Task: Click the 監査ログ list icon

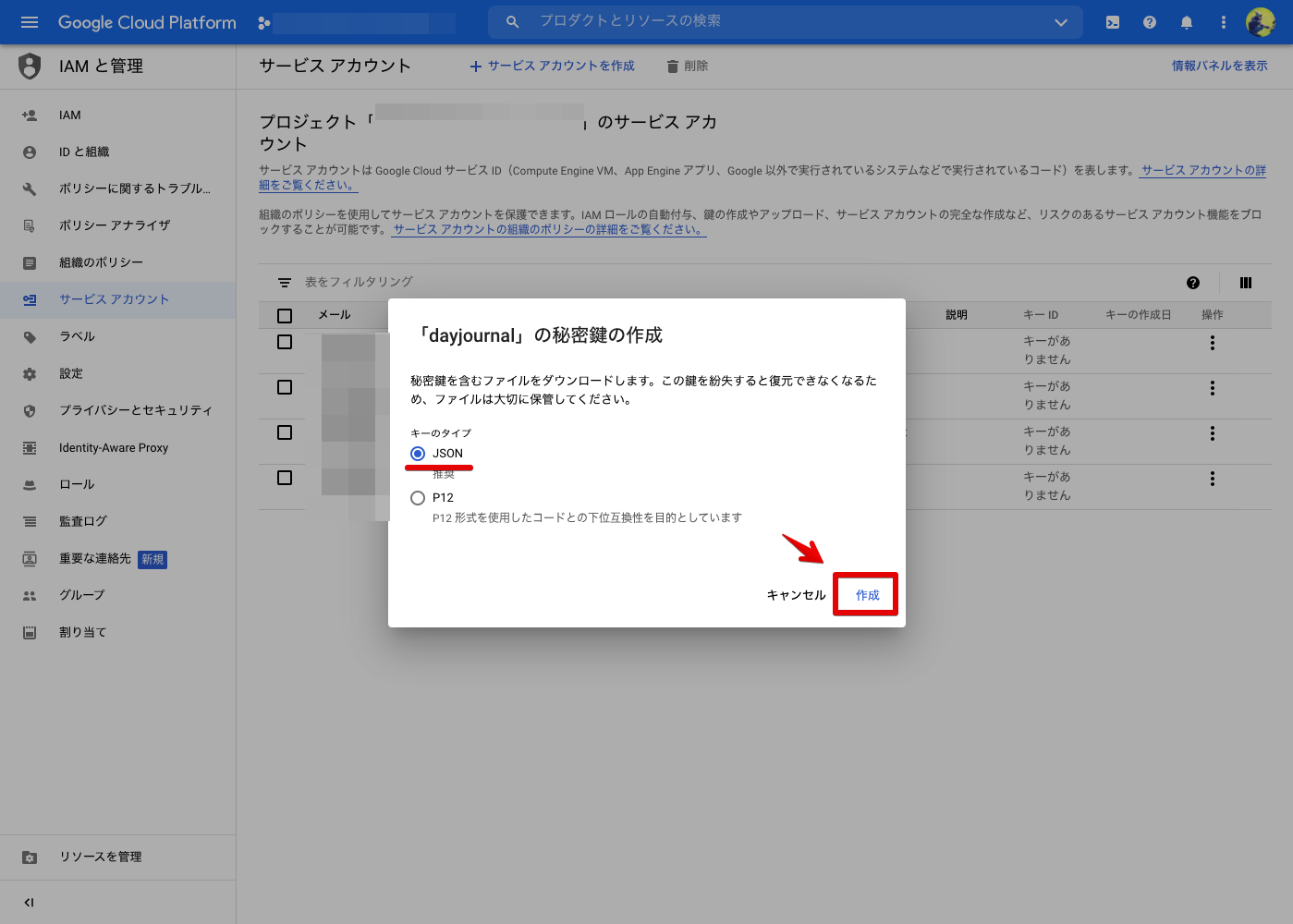Action: point(30,522)
